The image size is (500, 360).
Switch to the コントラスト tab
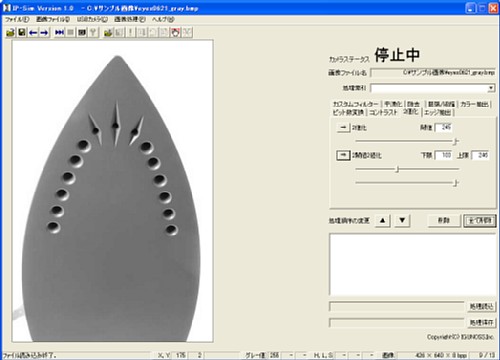tap(383, 113)
